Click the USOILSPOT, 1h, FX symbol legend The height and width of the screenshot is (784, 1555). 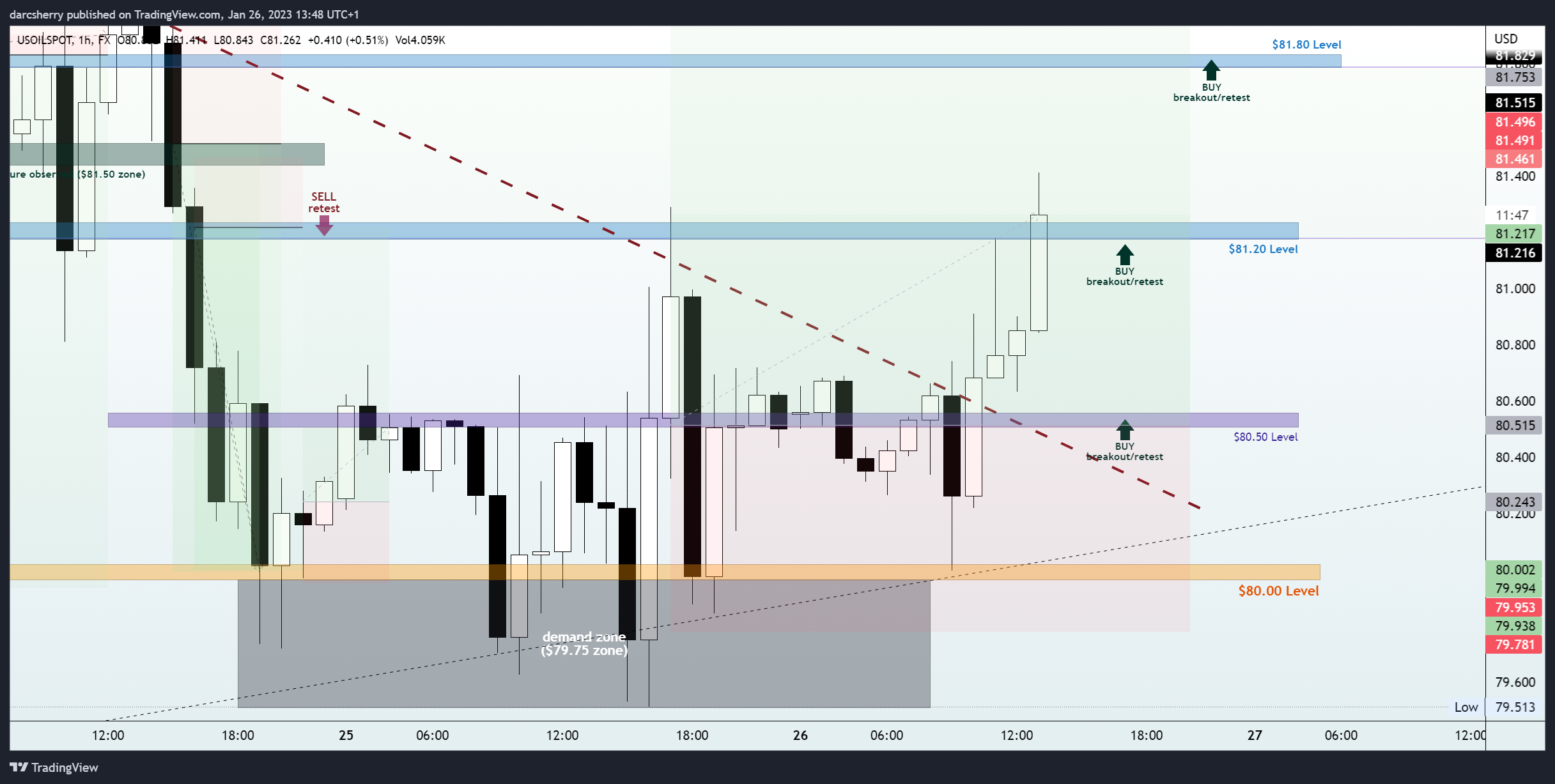pos(64,40)
